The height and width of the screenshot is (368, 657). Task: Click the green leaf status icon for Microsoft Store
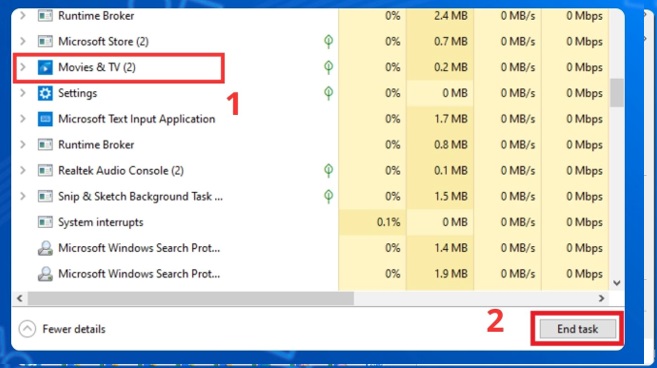click(x=329, y=41)
